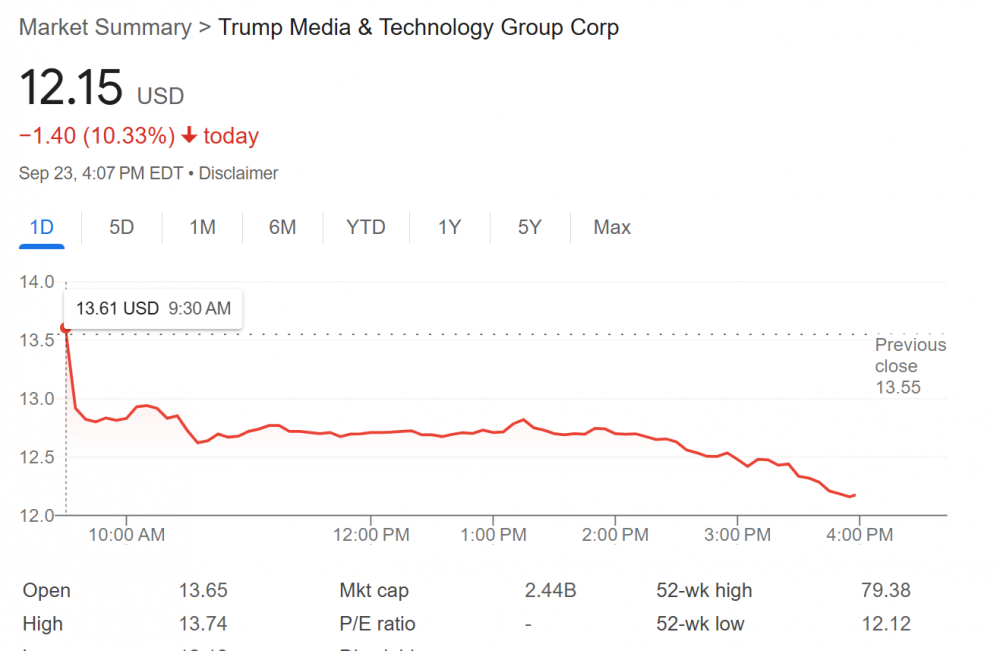Show the Max price history
The width and height of the screenshot is (1000, 651).
(611, 227)
